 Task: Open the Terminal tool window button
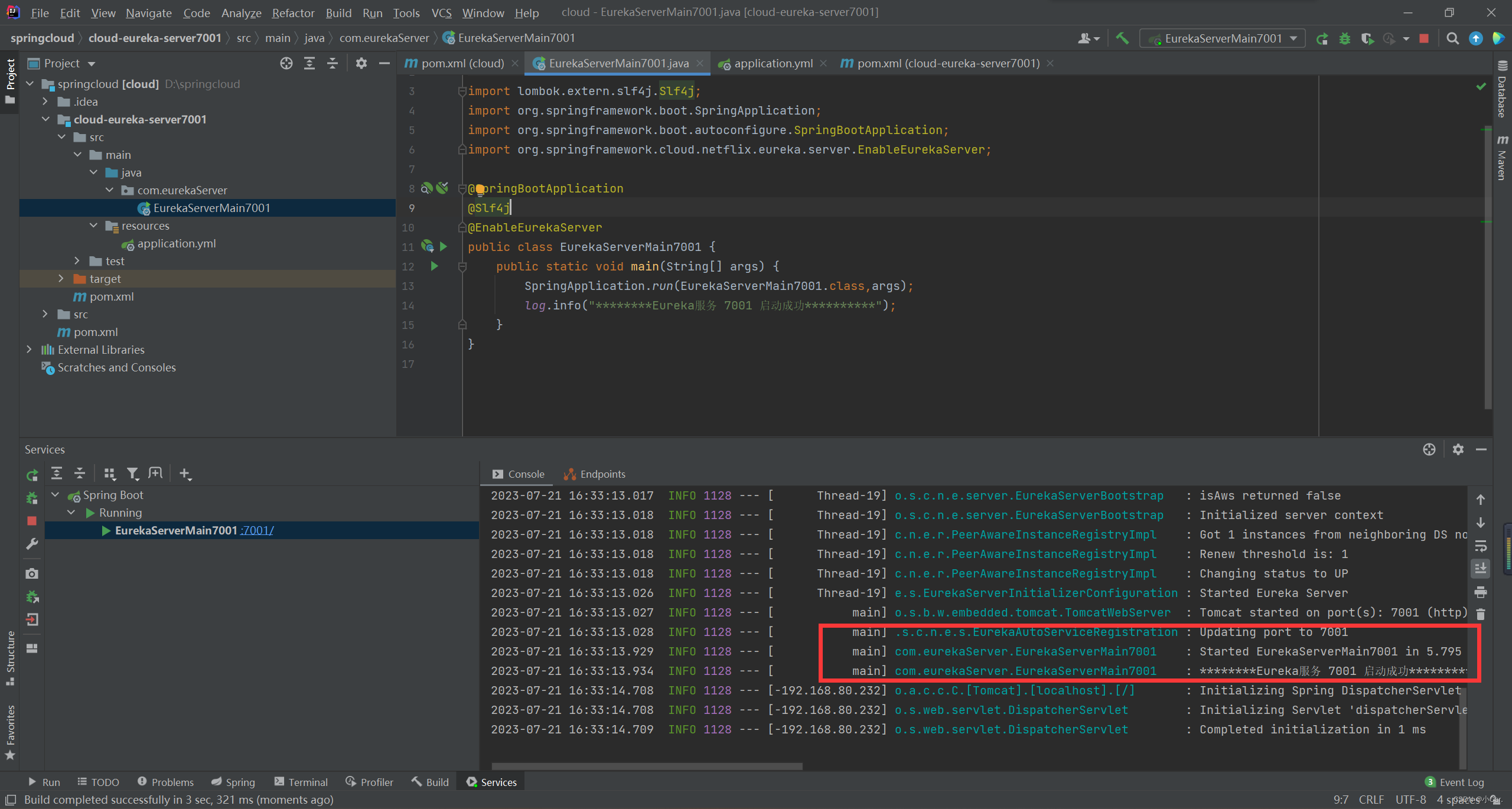point(301,782)
